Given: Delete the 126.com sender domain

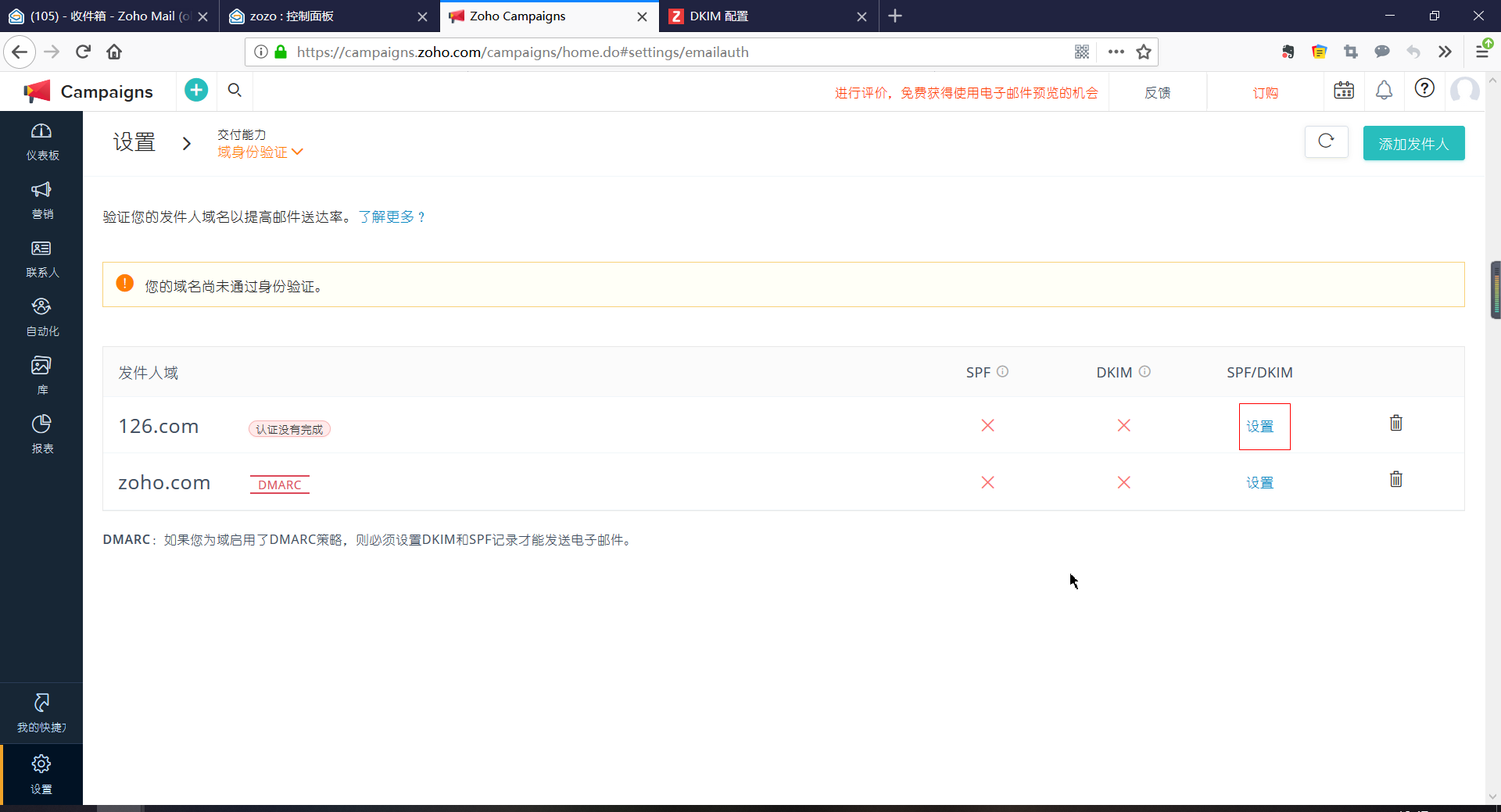Looking at the screenshot, I should point(1395,424).
